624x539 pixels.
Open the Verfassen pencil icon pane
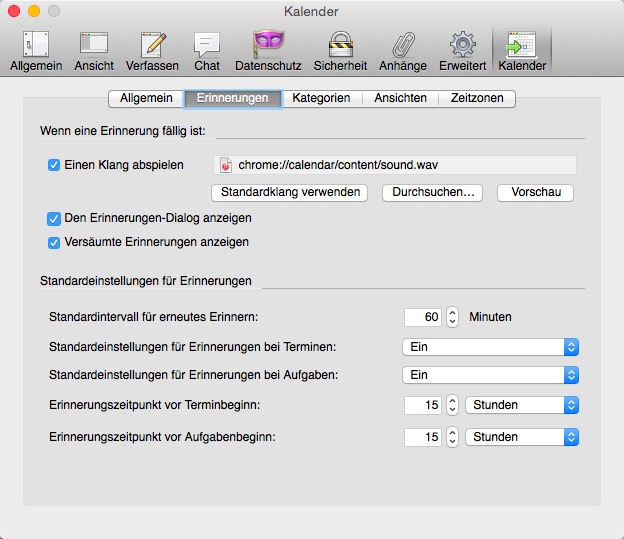tap(152, 50)
